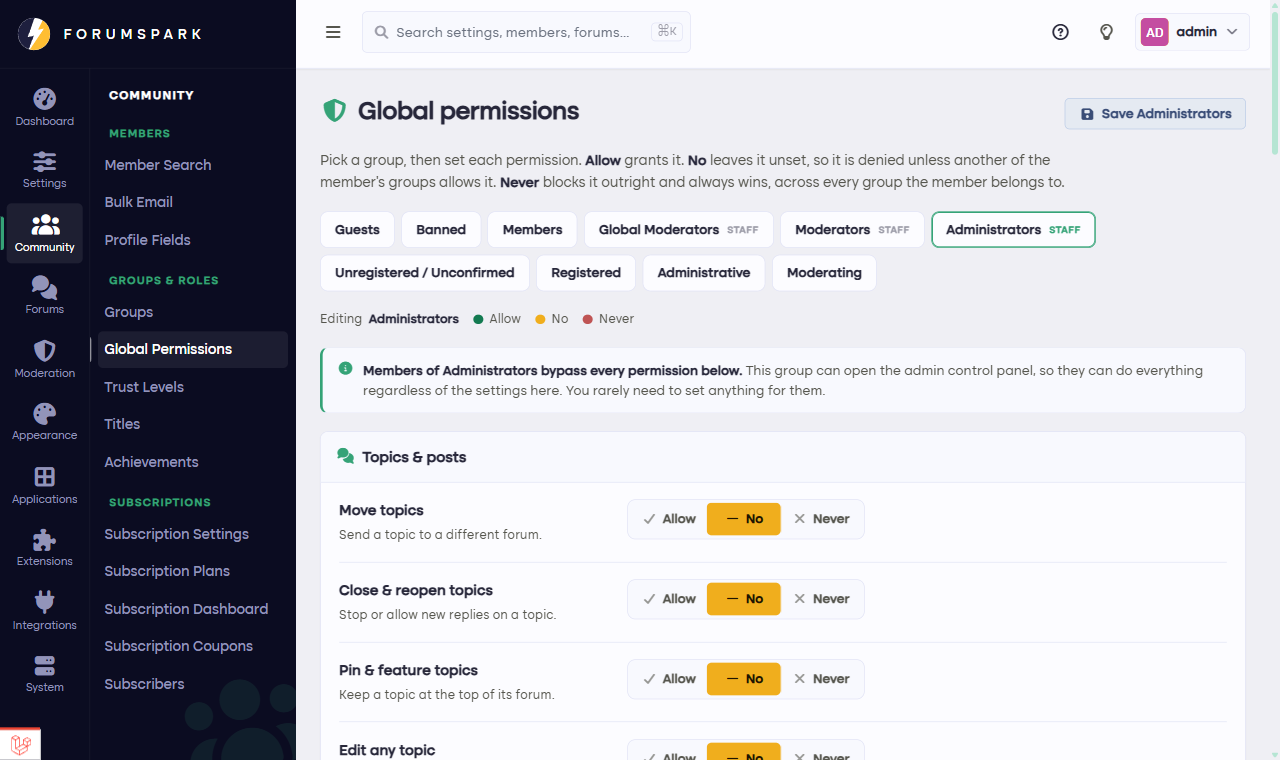Select the Banned group tab

coord(441,230)
